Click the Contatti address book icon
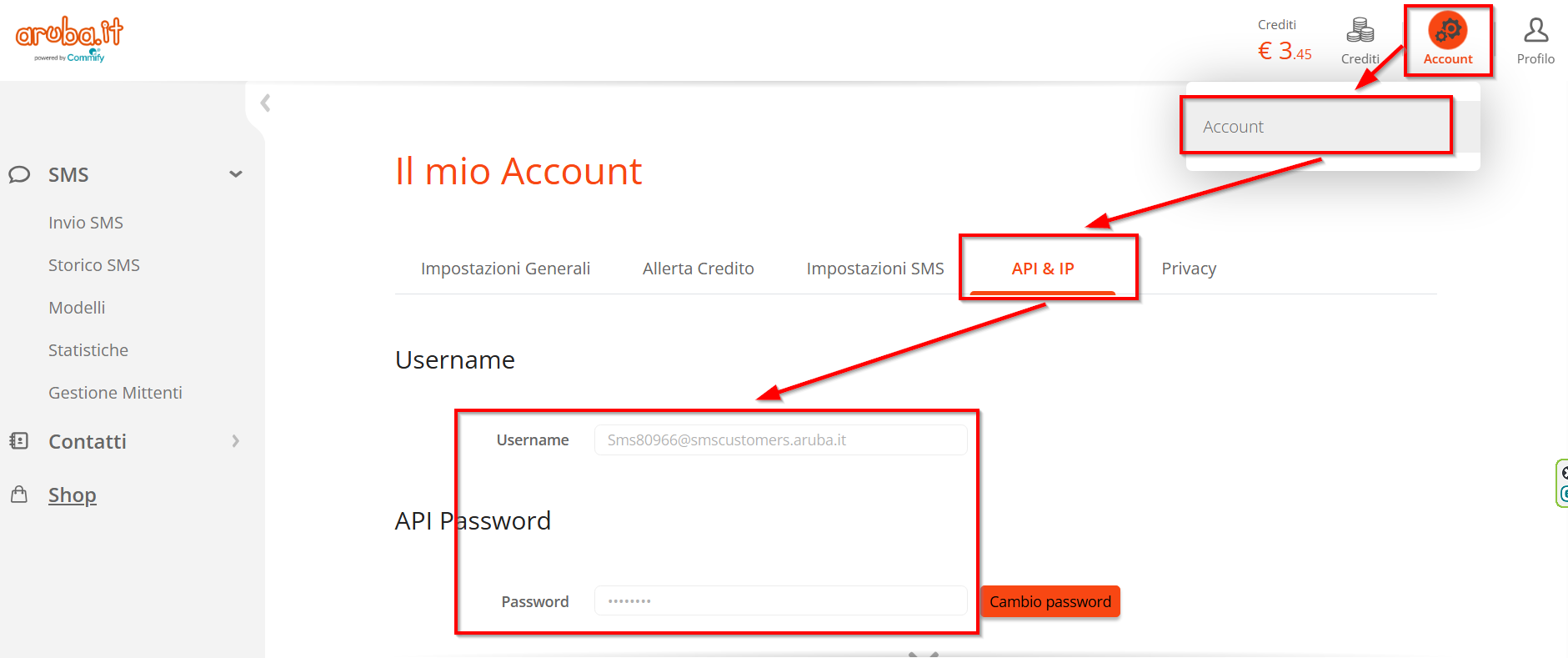 19,441
